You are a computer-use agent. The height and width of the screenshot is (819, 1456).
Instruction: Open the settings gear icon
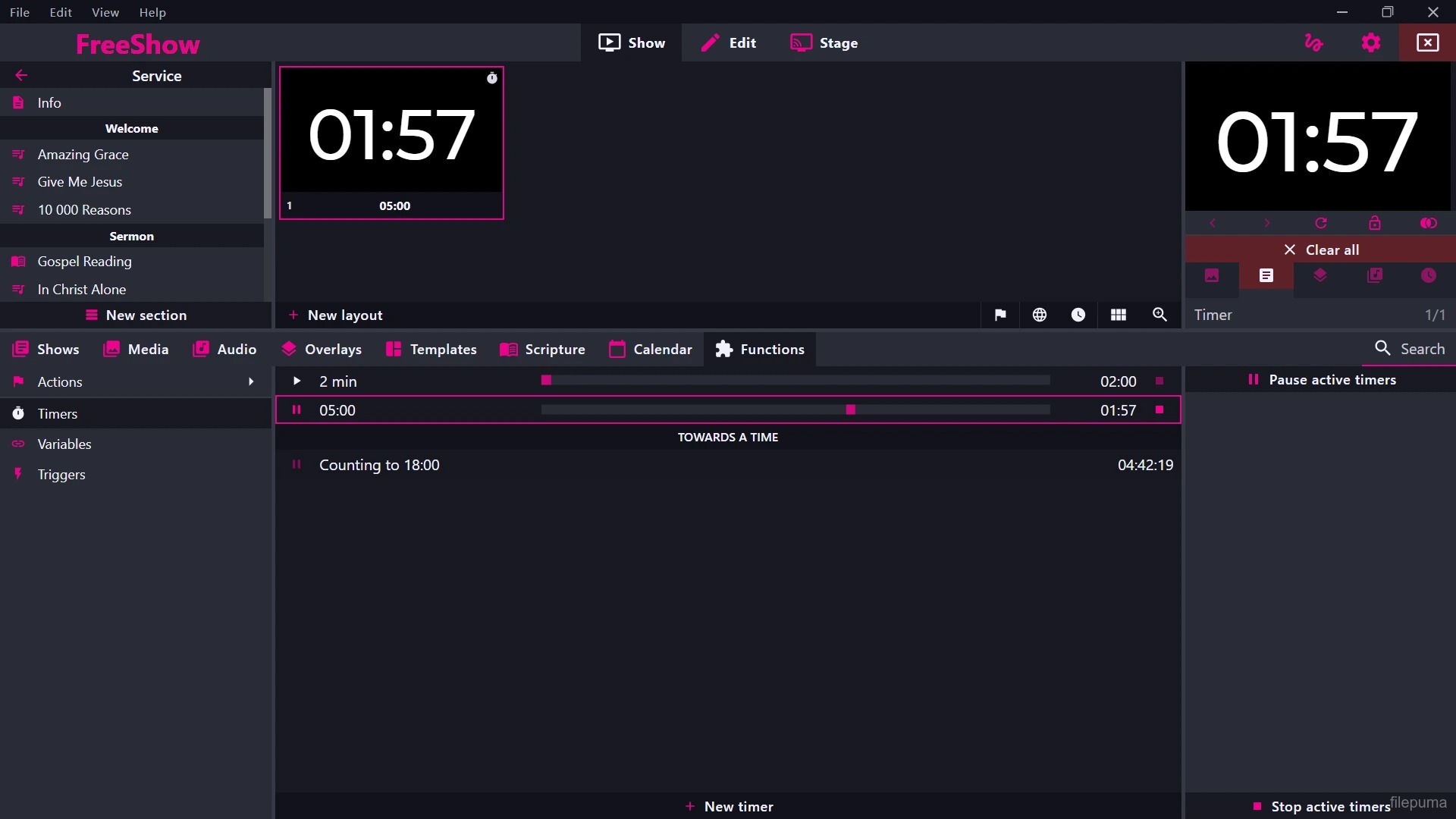(1370, 43)
